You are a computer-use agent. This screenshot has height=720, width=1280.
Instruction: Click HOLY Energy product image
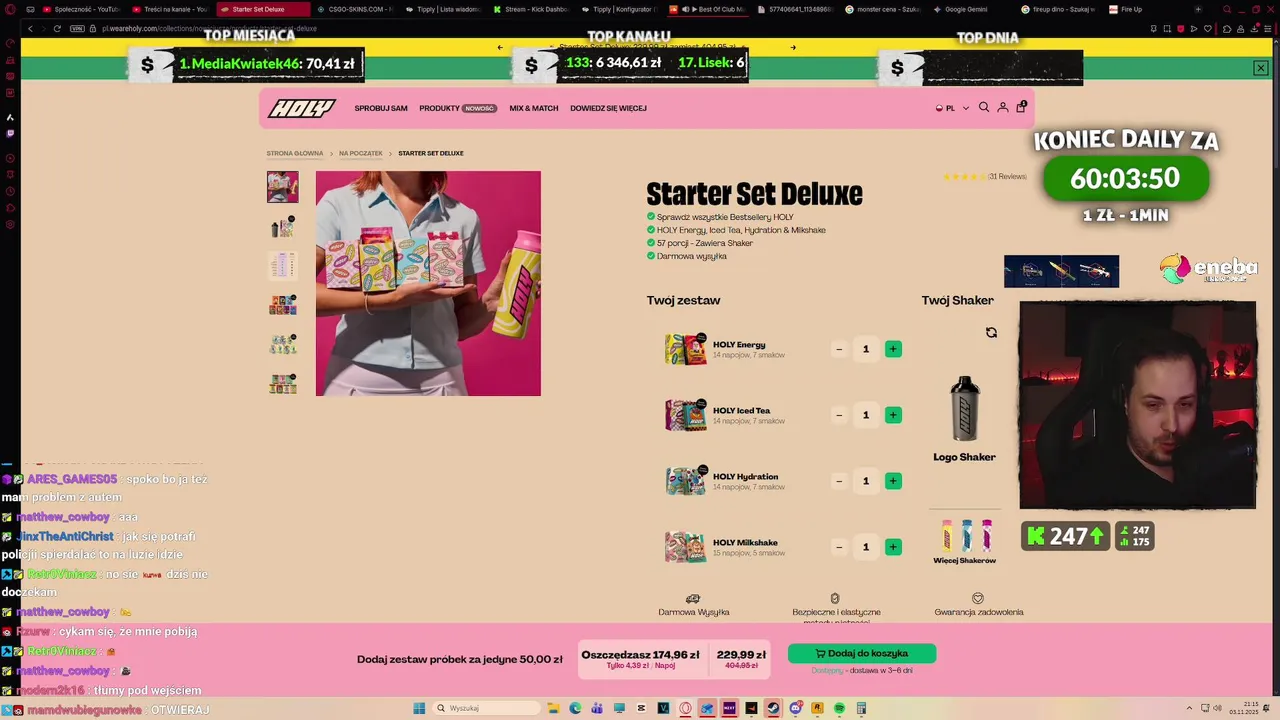(686, 349)
